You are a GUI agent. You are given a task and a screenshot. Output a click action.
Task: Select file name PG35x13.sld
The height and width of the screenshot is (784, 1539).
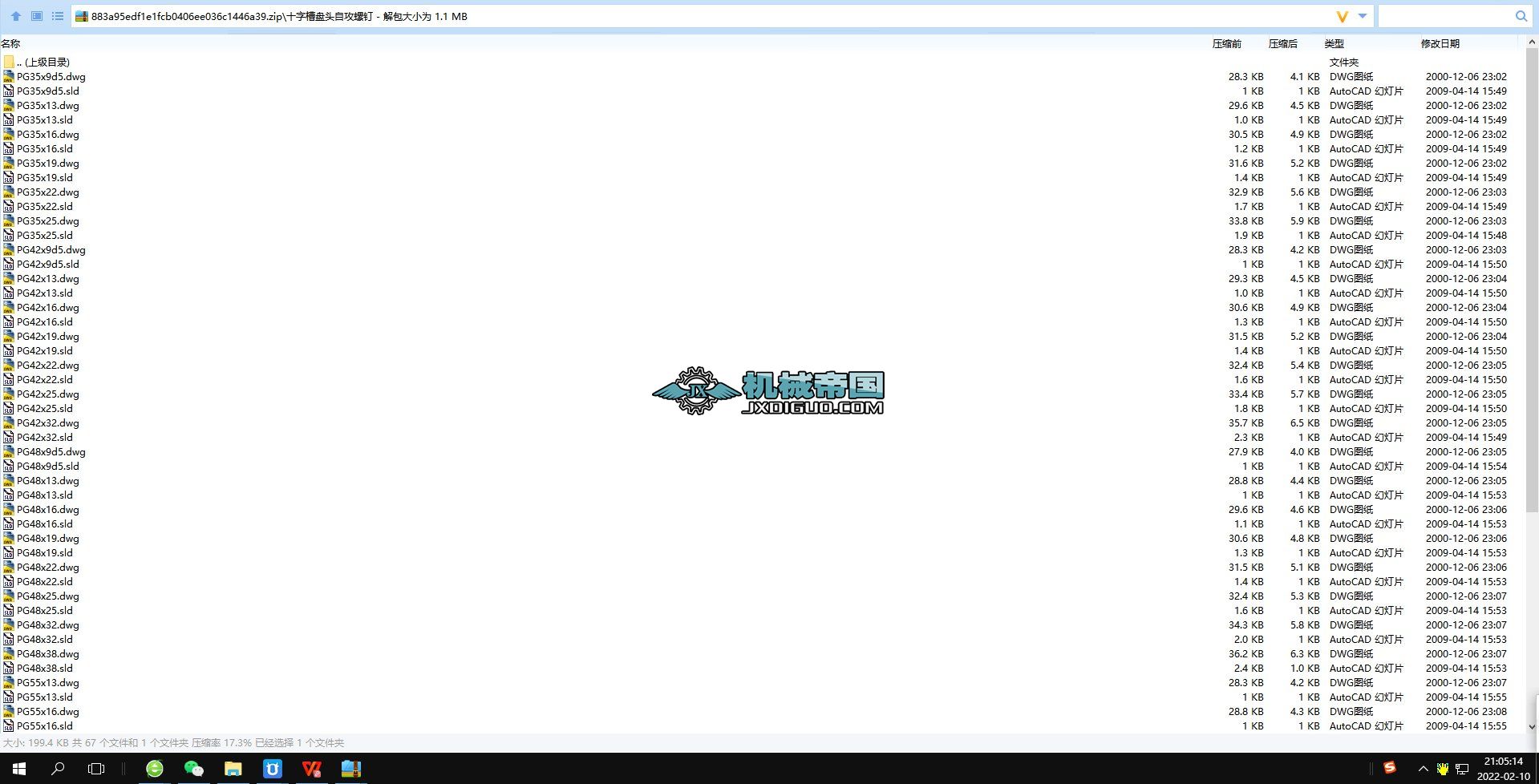(45, 120)
